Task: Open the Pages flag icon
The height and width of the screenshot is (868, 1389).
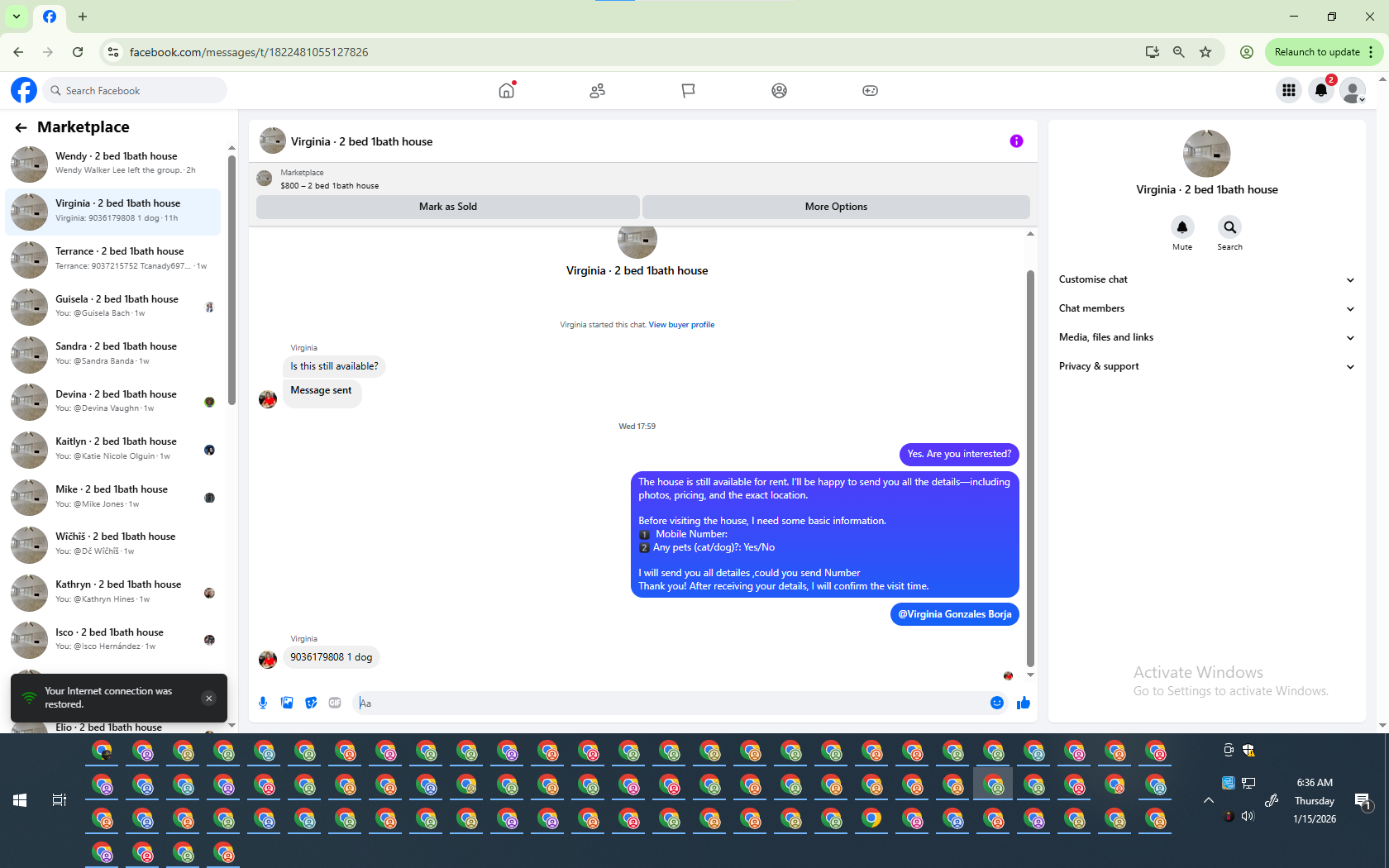Action: (x=688, y=91)
